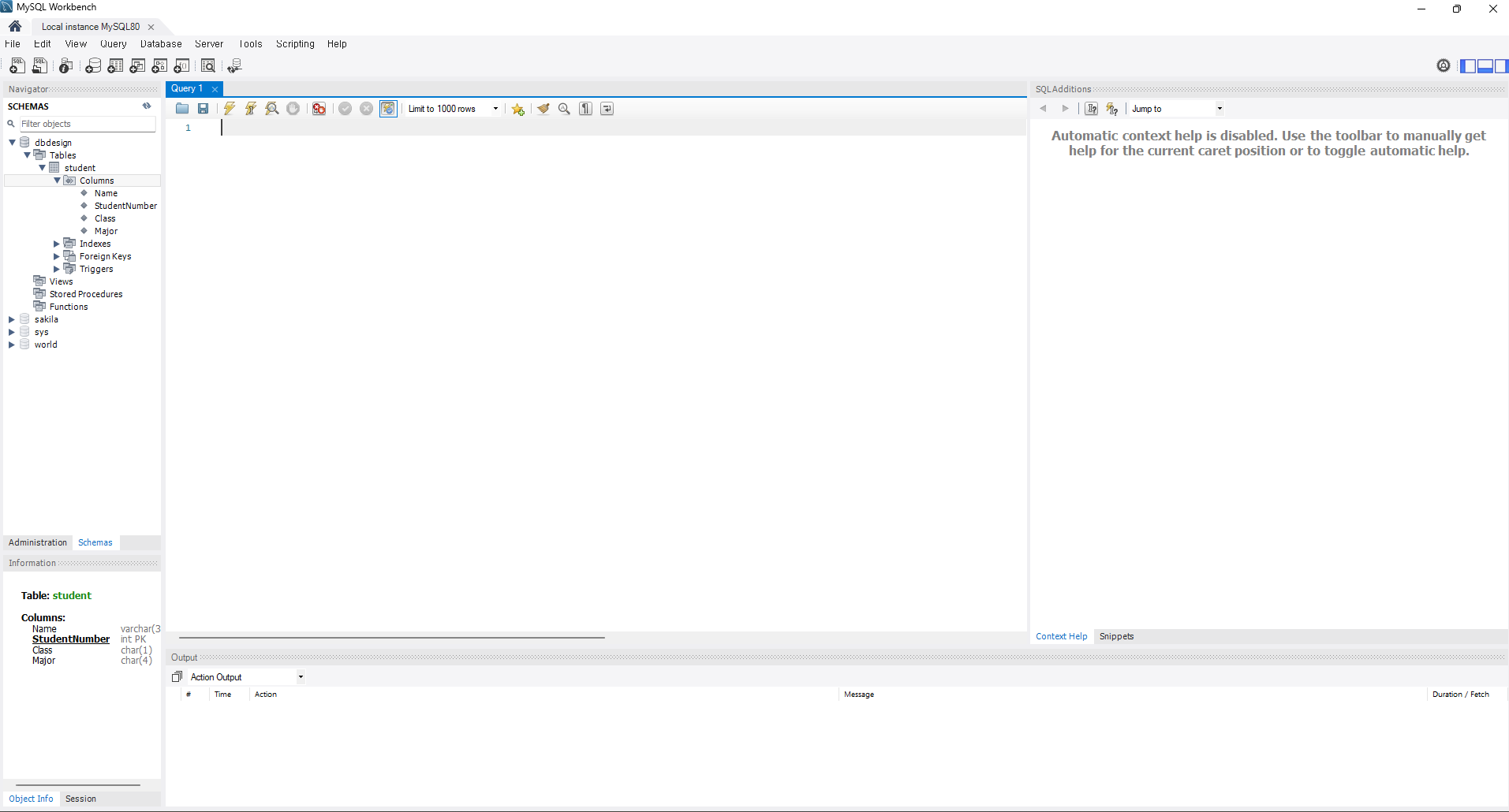Create a new SQL tab icon
This screenshot has width=1509, height=812.
tap(17, 66)
